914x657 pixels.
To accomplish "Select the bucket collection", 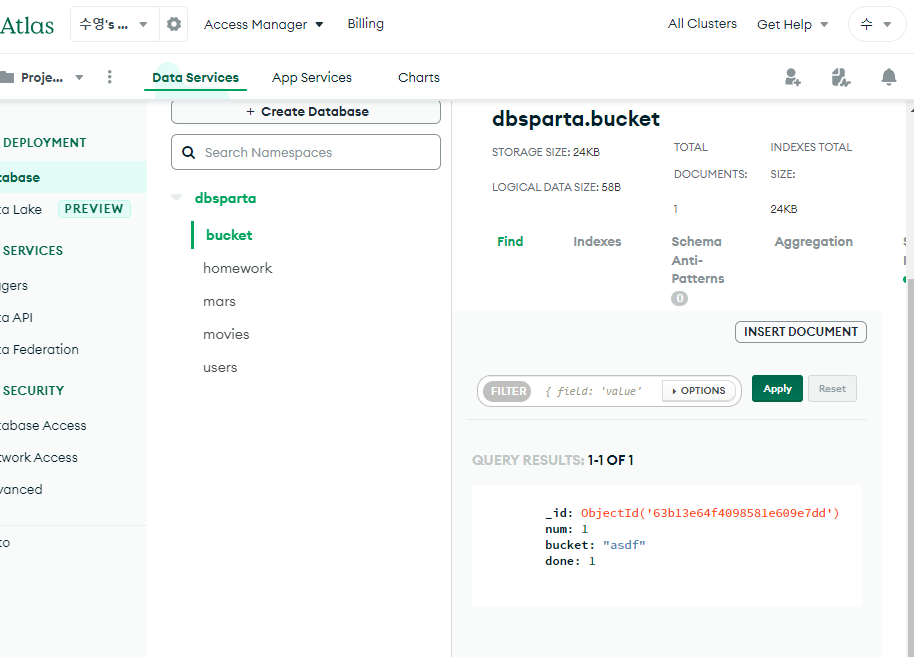I will (x=229, y=235).
